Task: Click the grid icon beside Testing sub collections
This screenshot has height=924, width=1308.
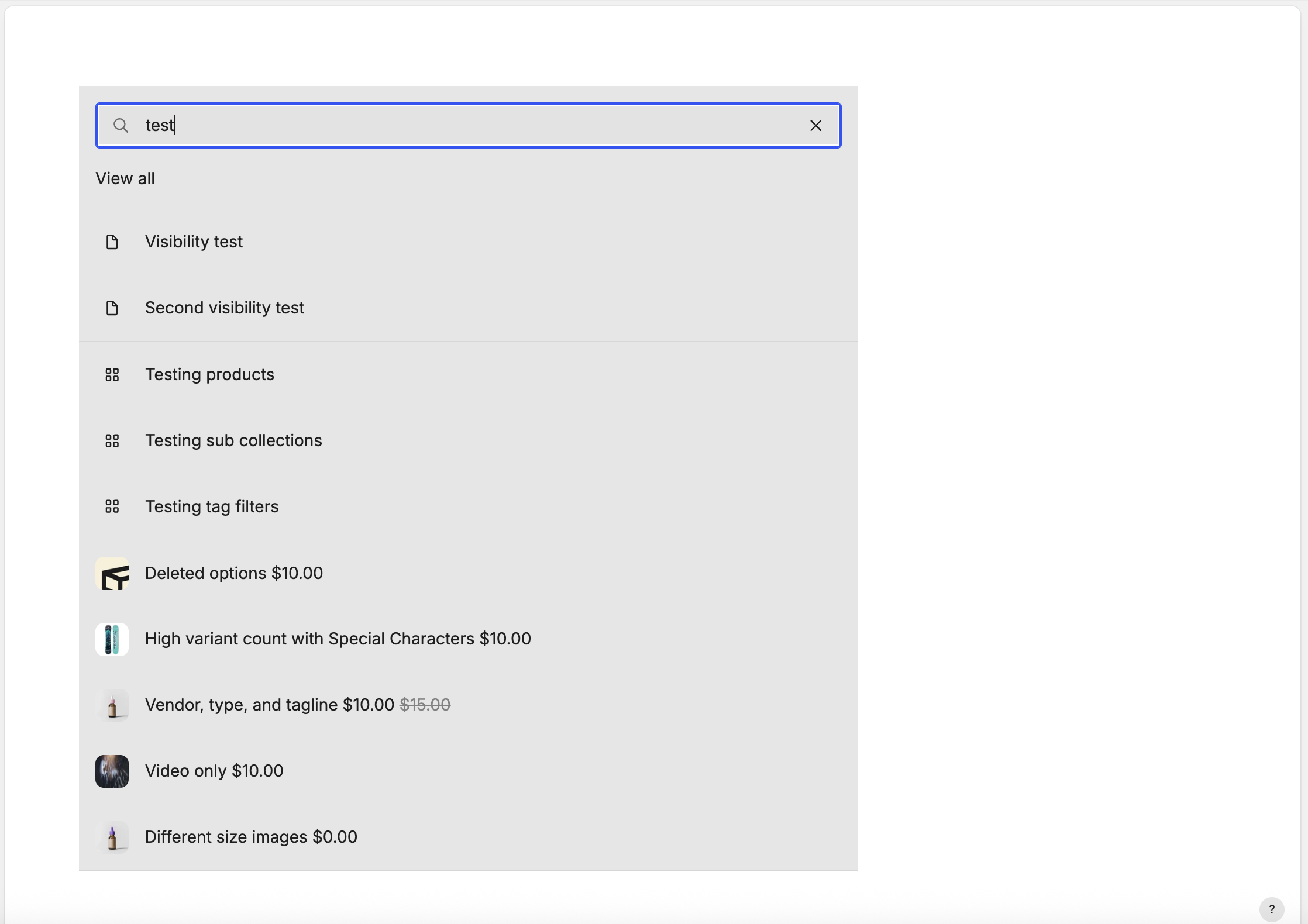Action: [x=112, y=440]
